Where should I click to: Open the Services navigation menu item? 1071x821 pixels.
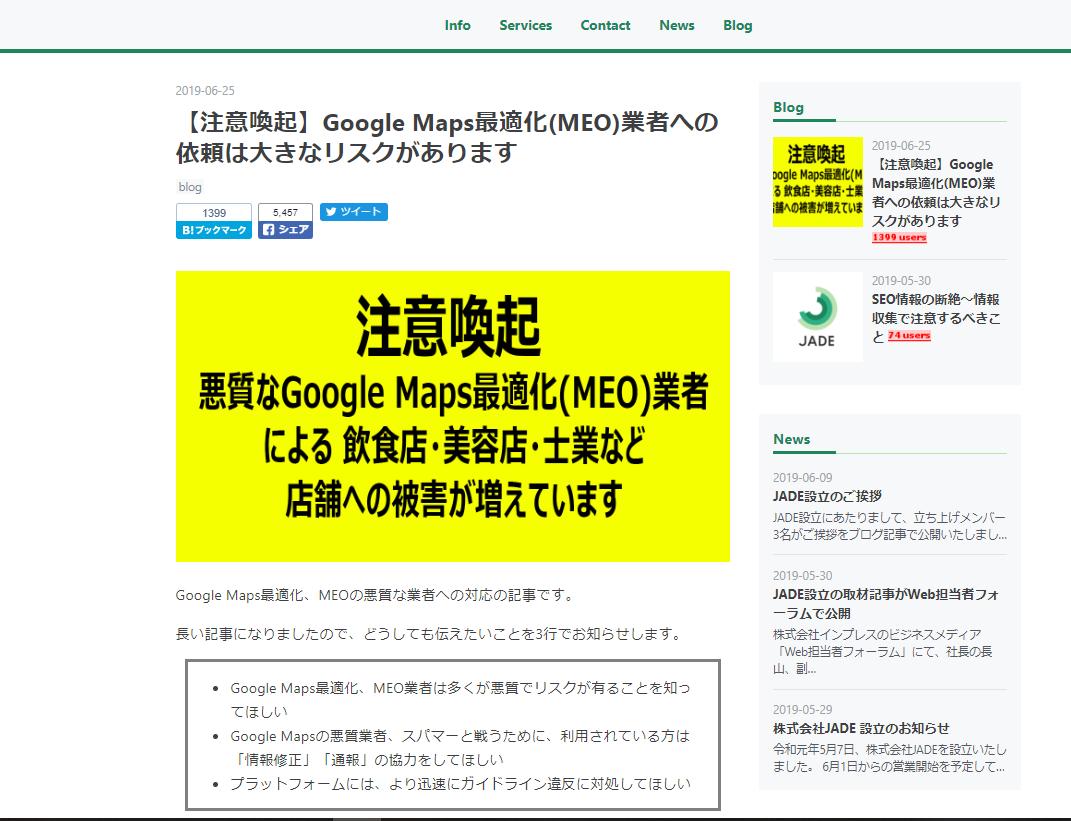point(525,25)
